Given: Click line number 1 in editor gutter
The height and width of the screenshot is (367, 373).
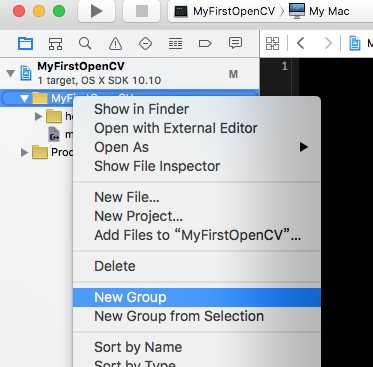Looking at the screenshot, I should coord(285,66).
